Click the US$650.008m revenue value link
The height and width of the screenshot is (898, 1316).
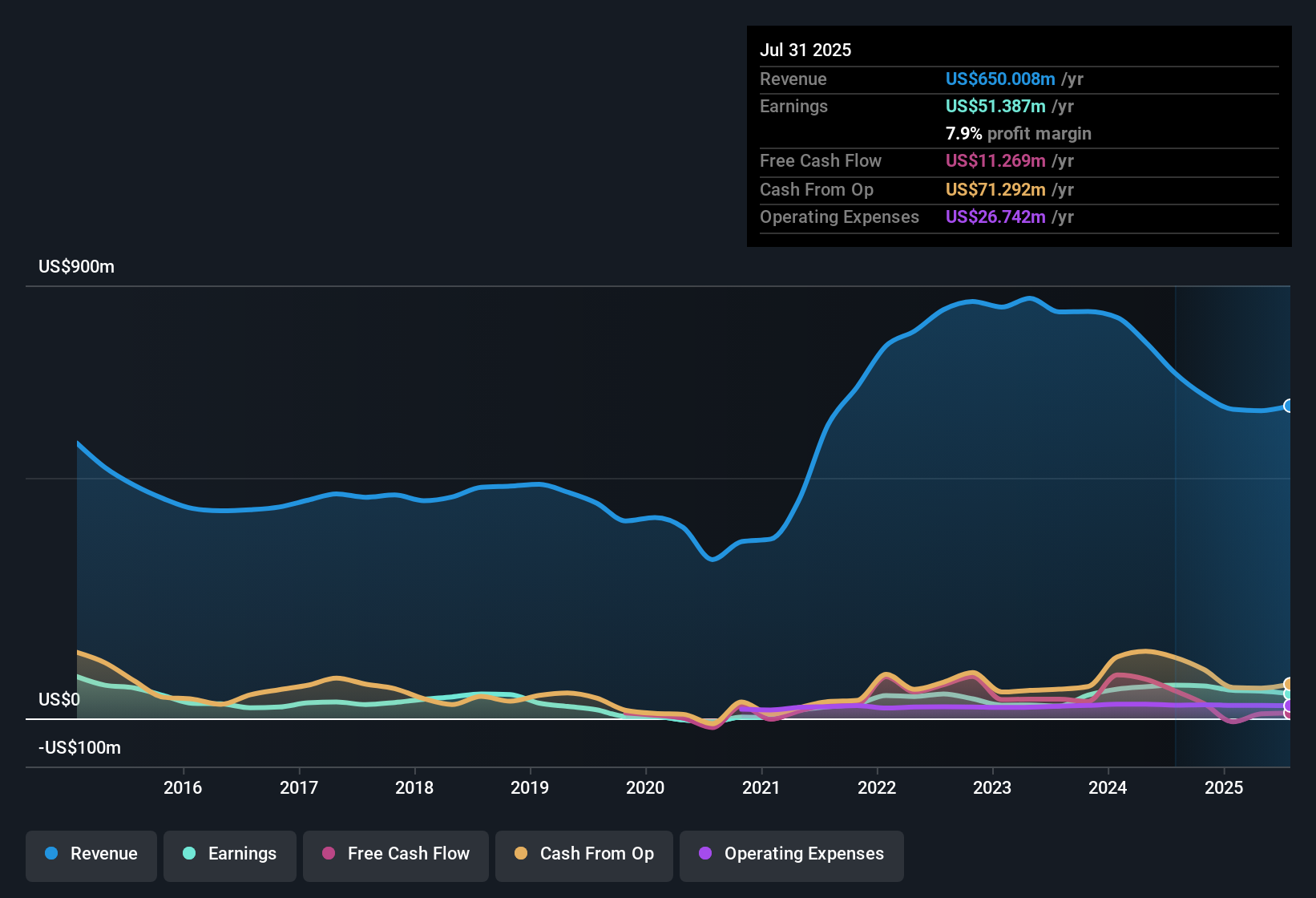coord(999,79)
